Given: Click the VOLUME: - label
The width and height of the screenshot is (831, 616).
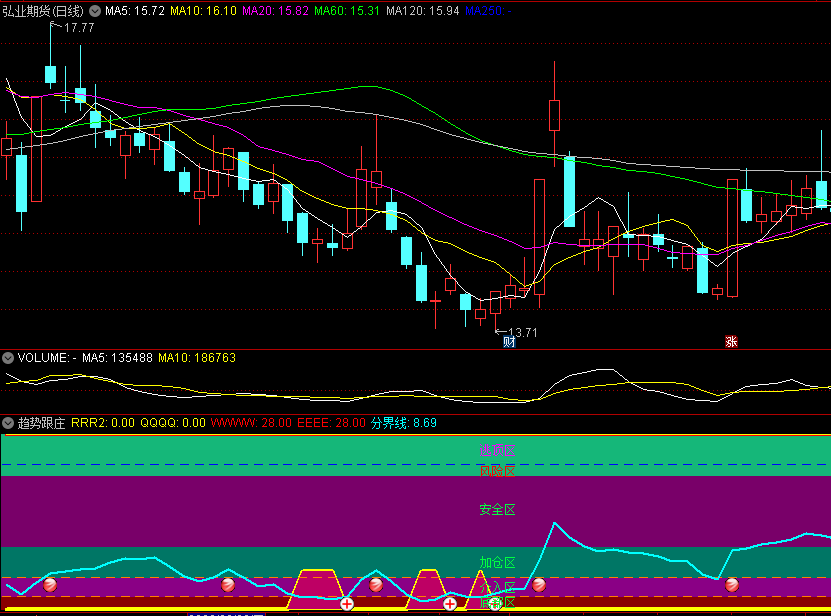Looking at the screenshot, I should pyautogui.click(x=47, y=358).
